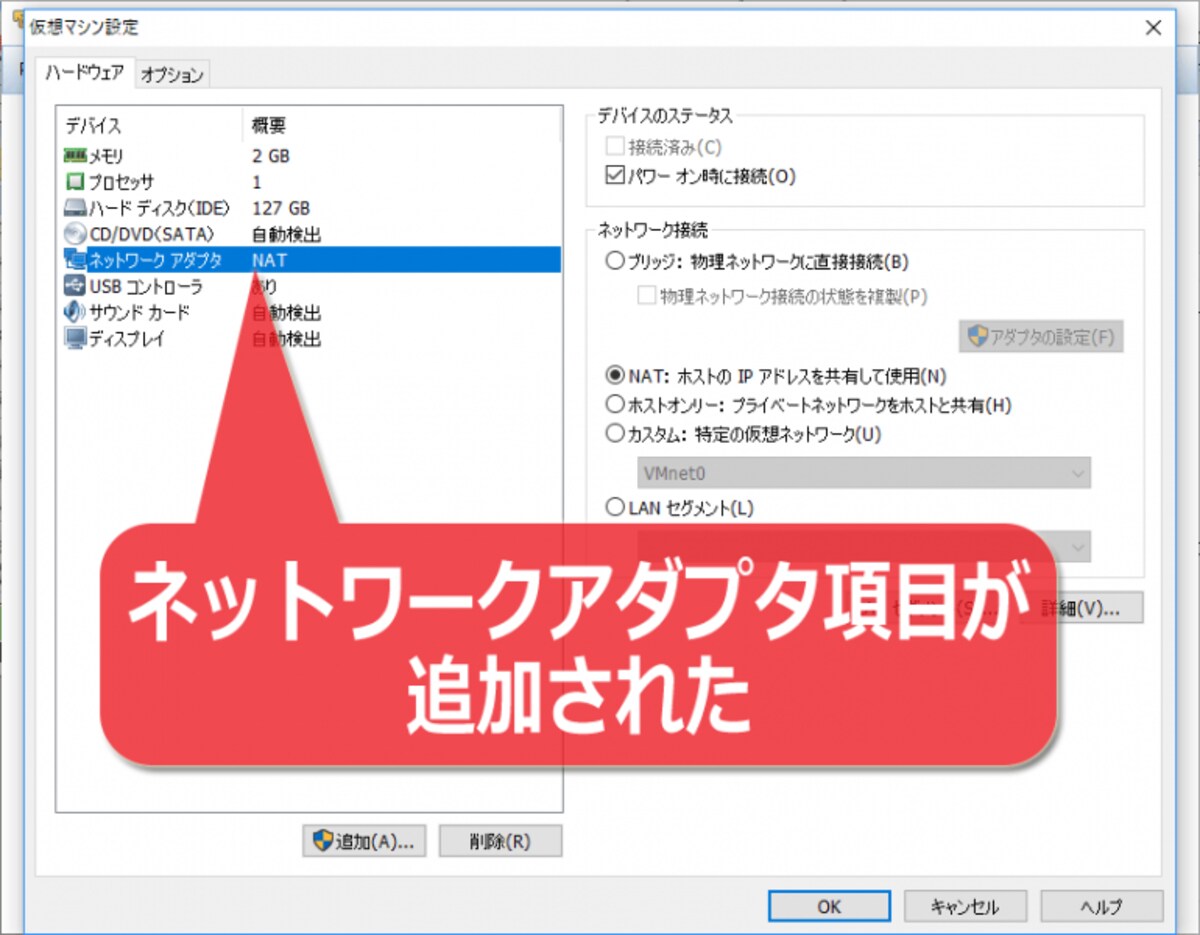The width and height of the screenshot is (1200, 935).
Task: Click the 詳細(V)... button
Action: pyautogui.click(x=1080, y=608)
